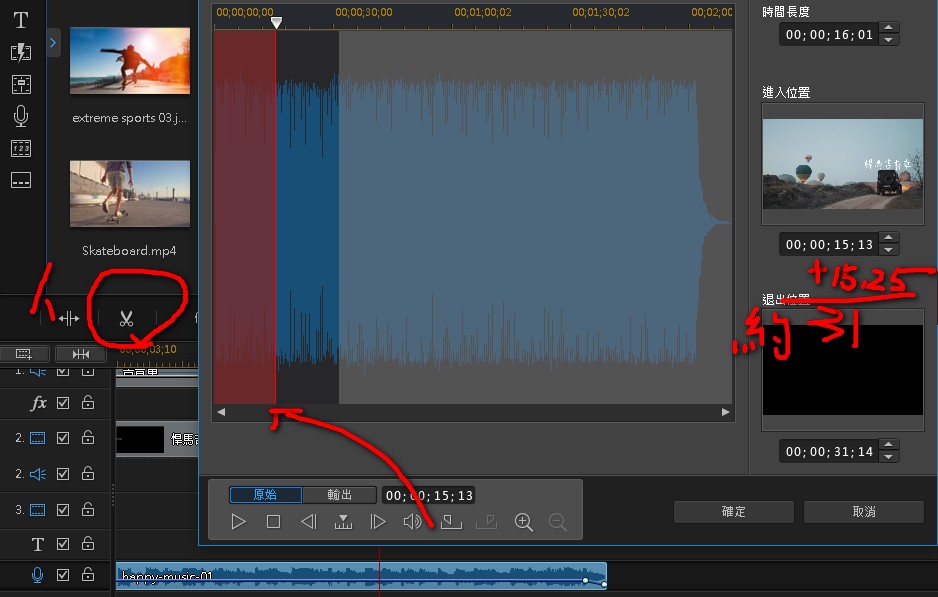Cancel with the 取消 button
938x597 pixels.
click(864, 512)
